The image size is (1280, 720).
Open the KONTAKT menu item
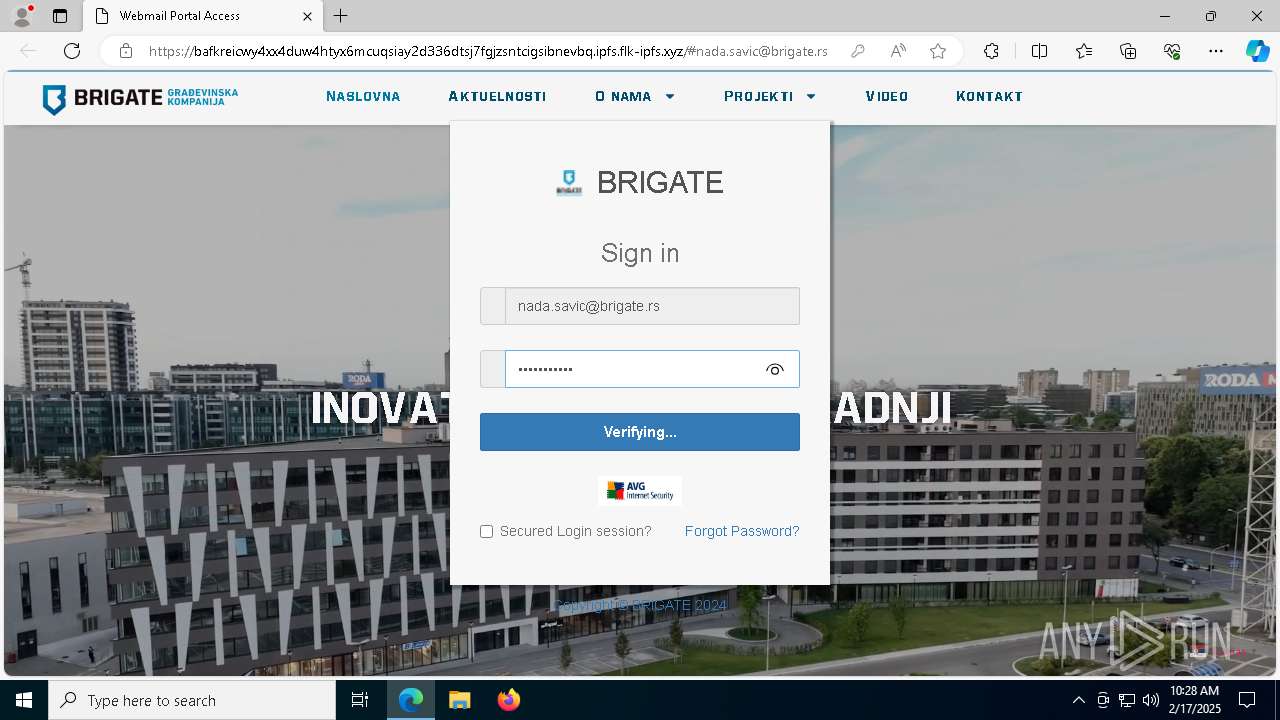tap(989, 97)
